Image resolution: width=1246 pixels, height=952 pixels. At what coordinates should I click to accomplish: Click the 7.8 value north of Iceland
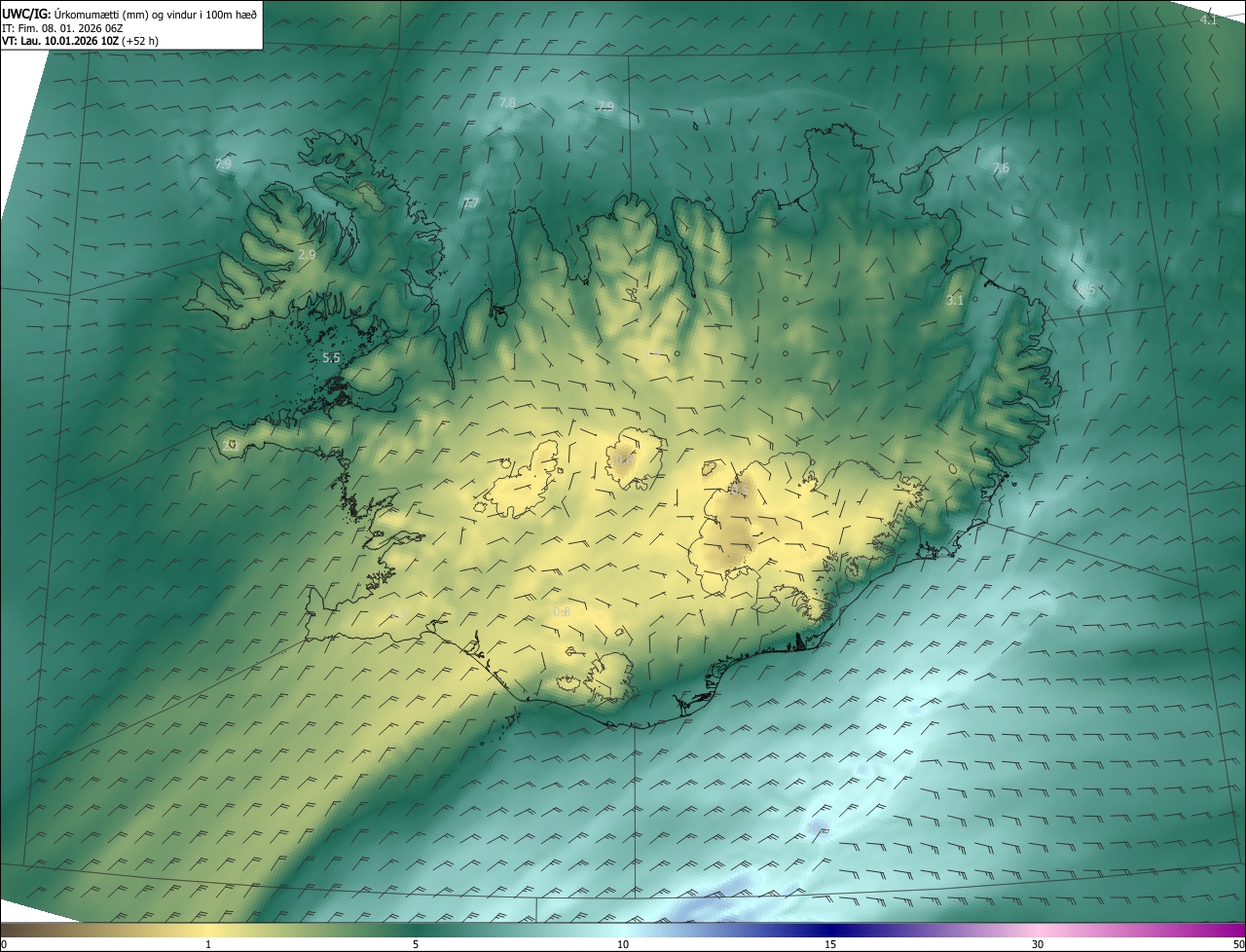[x=507, y=102]
